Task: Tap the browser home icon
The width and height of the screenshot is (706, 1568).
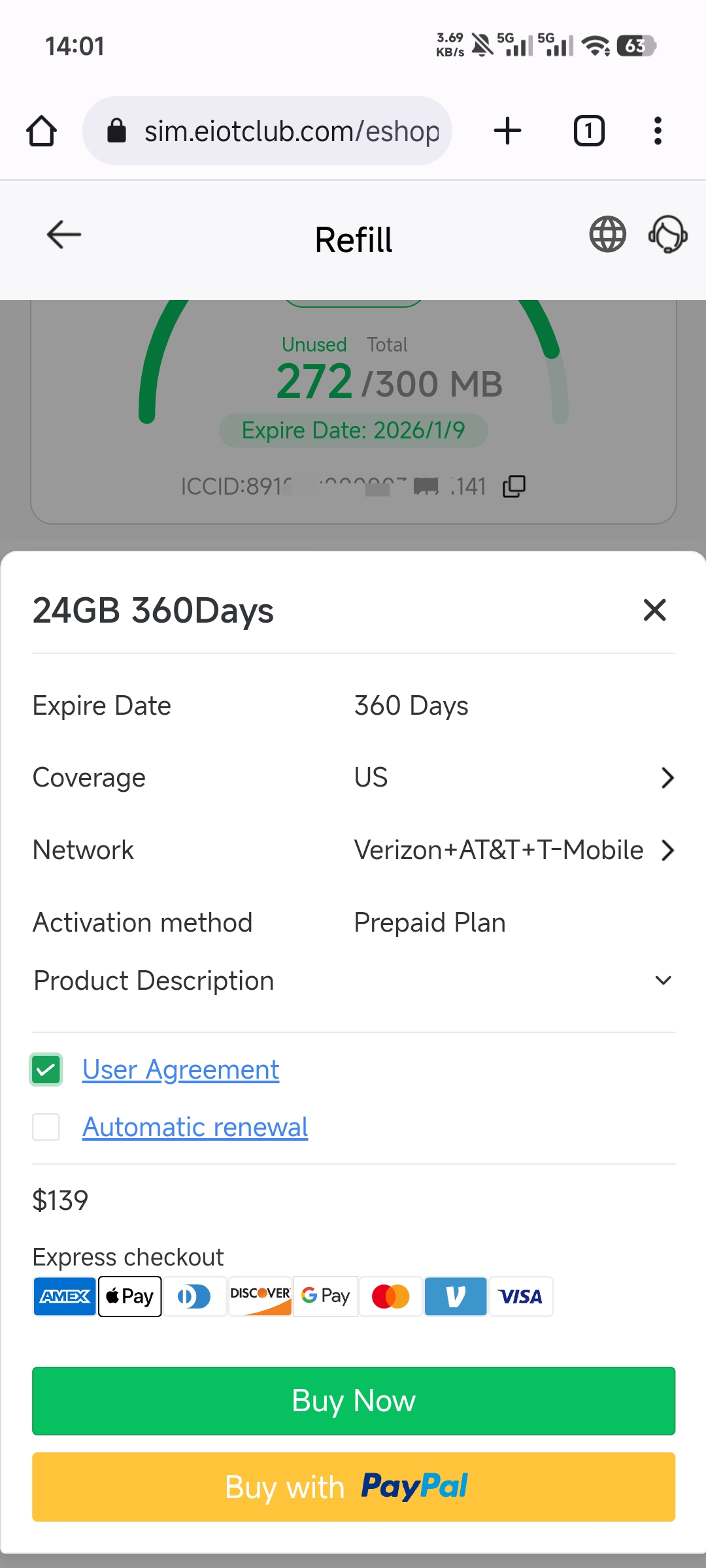Action: coord(41,131)
